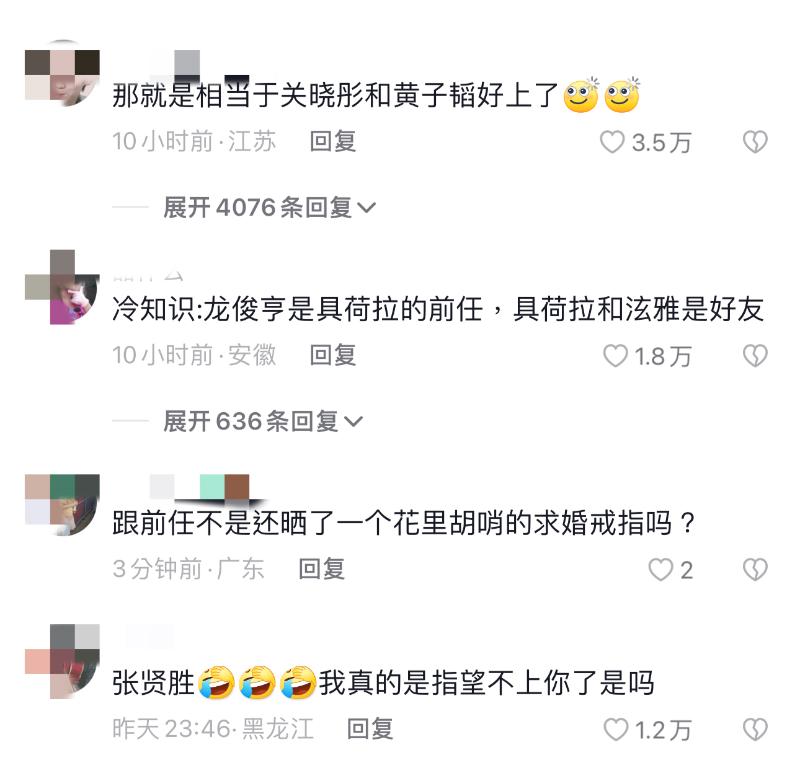Open the first commenter's avatar profile

[62, 73]
